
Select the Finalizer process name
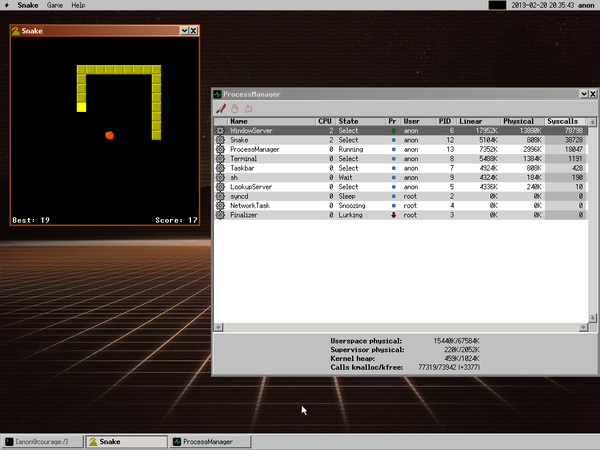pos(243,215)
